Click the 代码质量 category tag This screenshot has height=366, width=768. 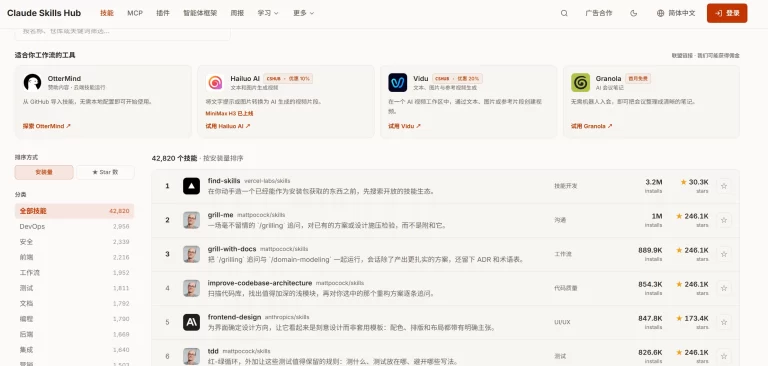(566, 288)
